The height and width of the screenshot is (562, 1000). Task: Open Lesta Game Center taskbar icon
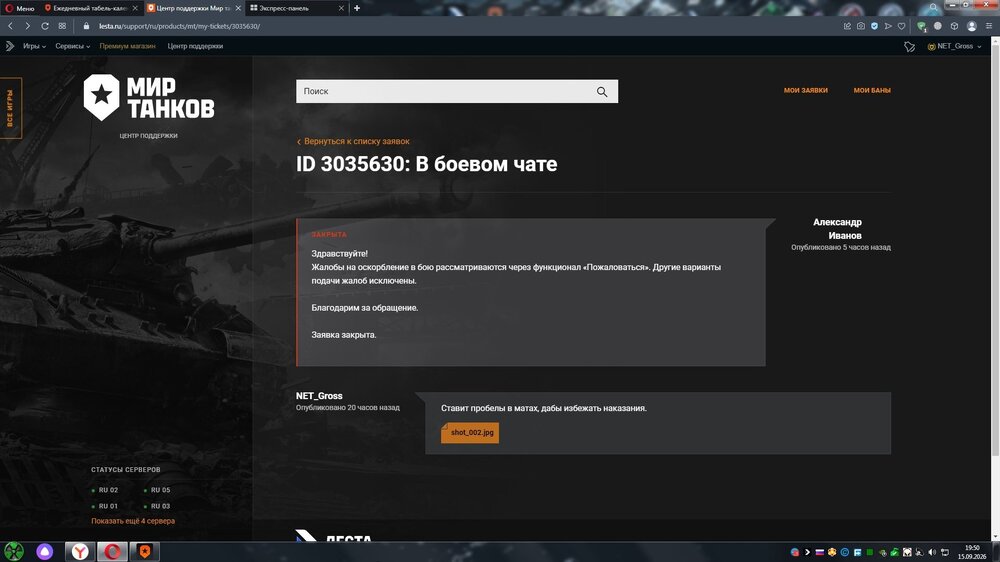tap(145, 551)
